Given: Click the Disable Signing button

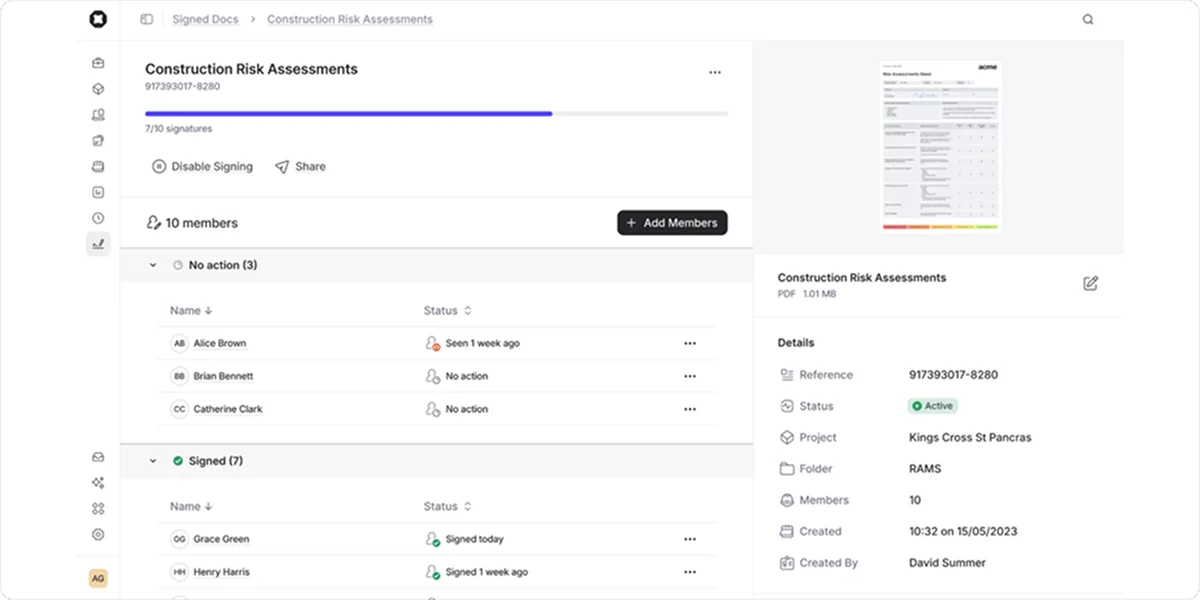Looking at the screenshot, I should [202, 167].
